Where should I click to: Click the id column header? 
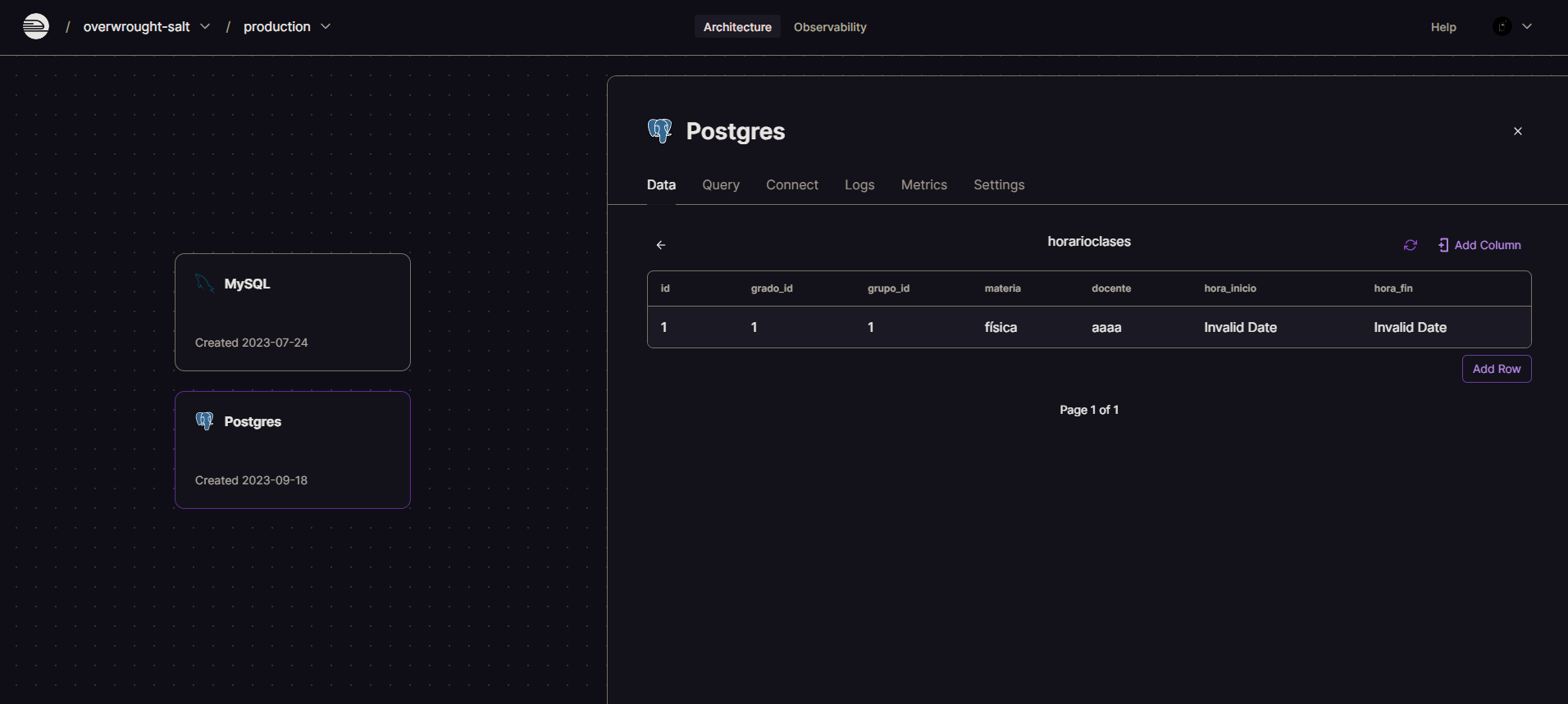click(x=665, y=288)
